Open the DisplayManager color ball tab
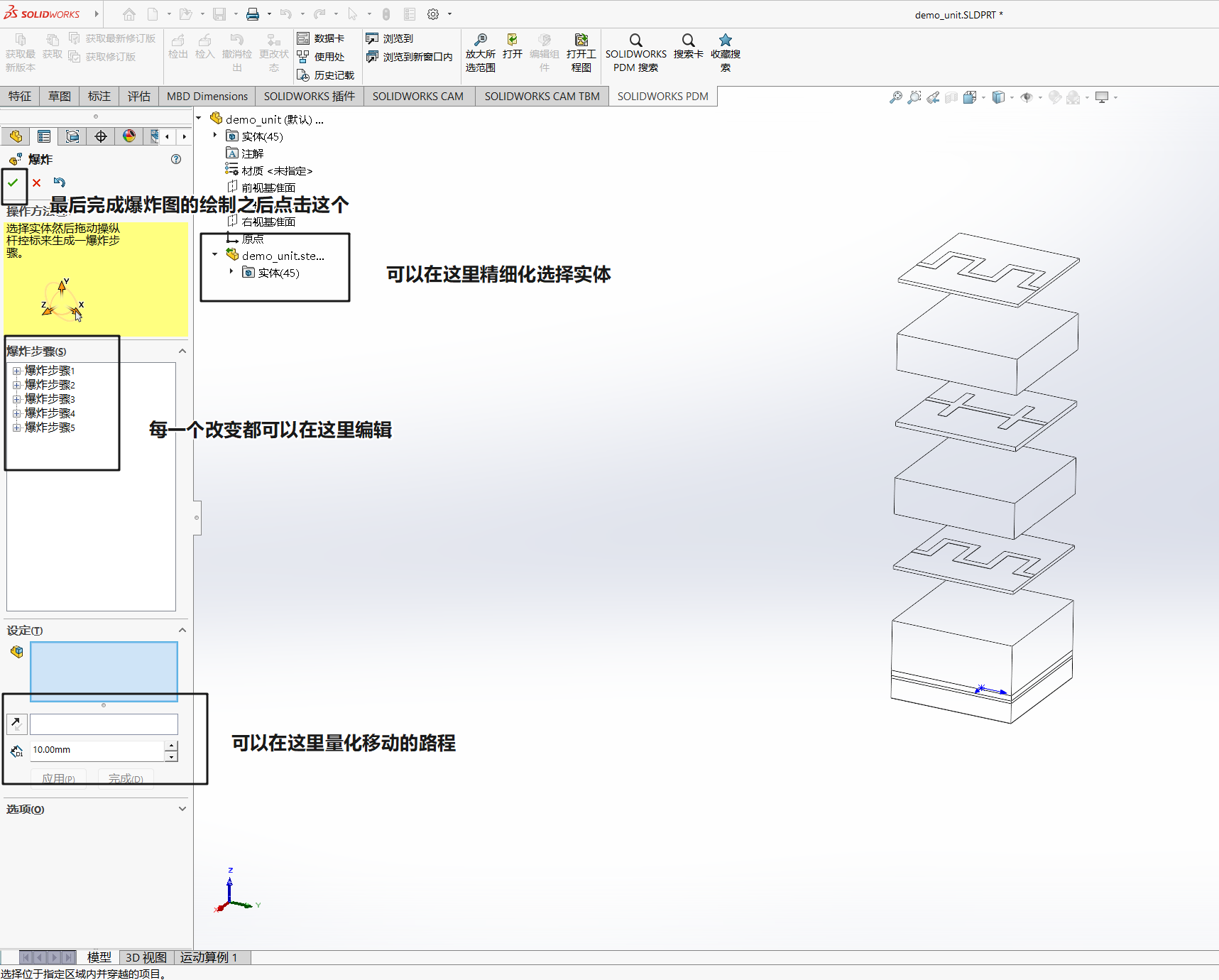This screenshot has width=1219, height=980. pyautogui.click(x=129, y=136)
